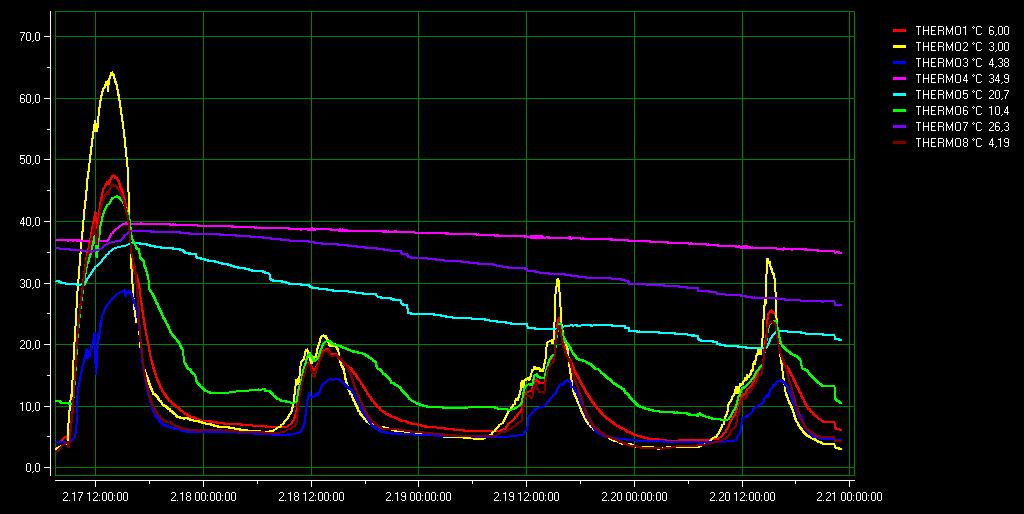Click the 60,0 y-axis label
Screen dimensions: 1024x514
coord(31,99)
